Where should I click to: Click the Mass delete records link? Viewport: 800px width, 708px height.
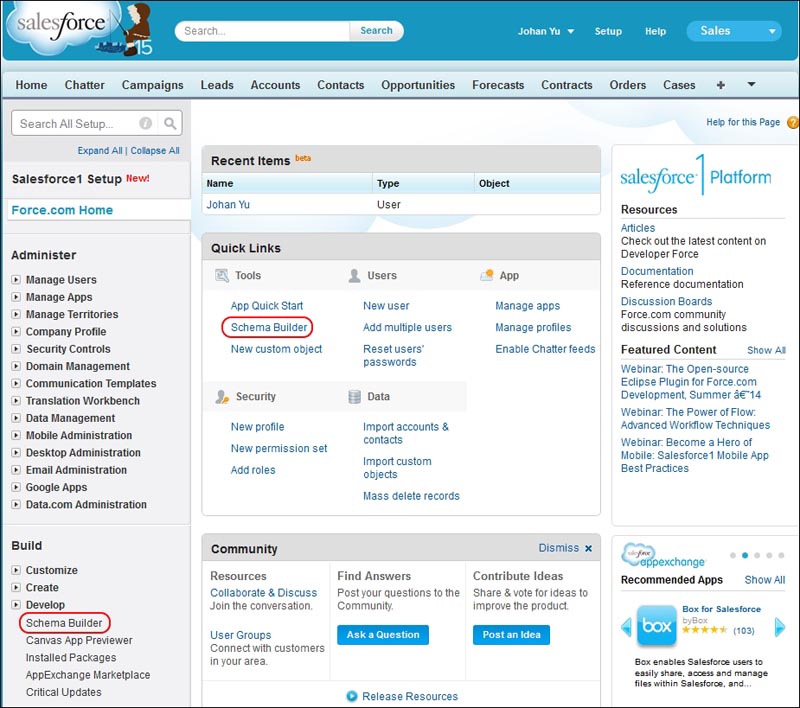pyautogui.click(x=411, y=496)
